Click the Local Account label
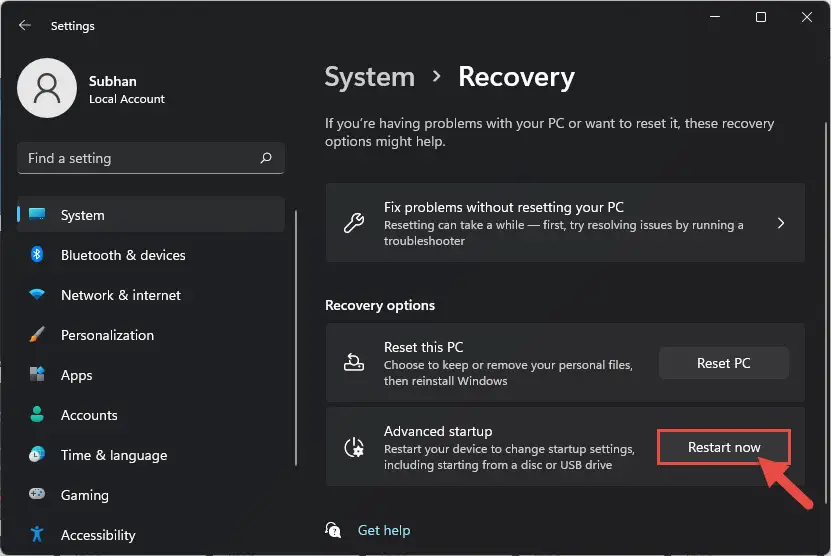This screenshot has height=556, width=831. (127, 99)
